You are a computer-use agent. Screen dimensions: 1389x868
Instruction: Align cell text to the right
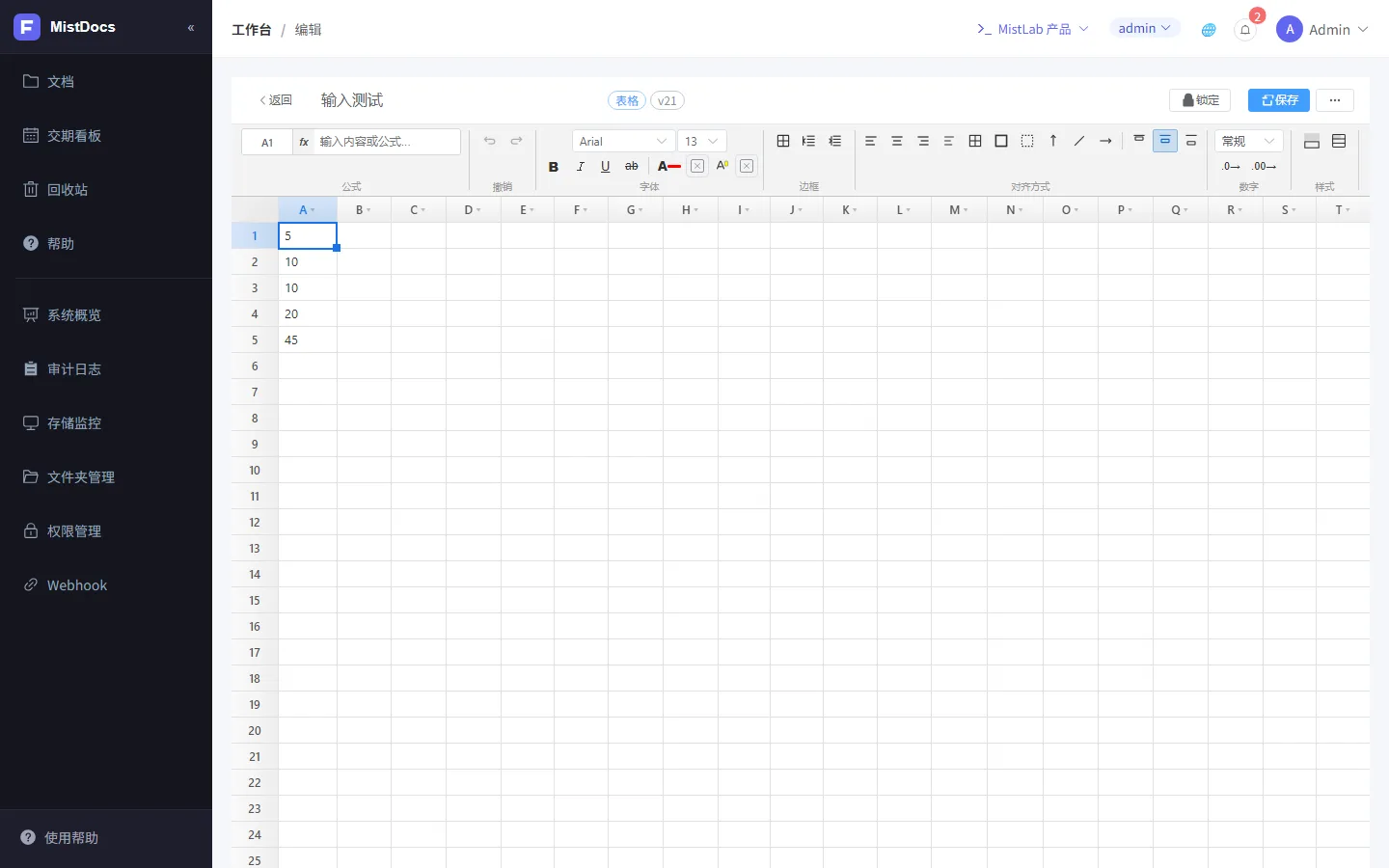(x=923, y=141)
